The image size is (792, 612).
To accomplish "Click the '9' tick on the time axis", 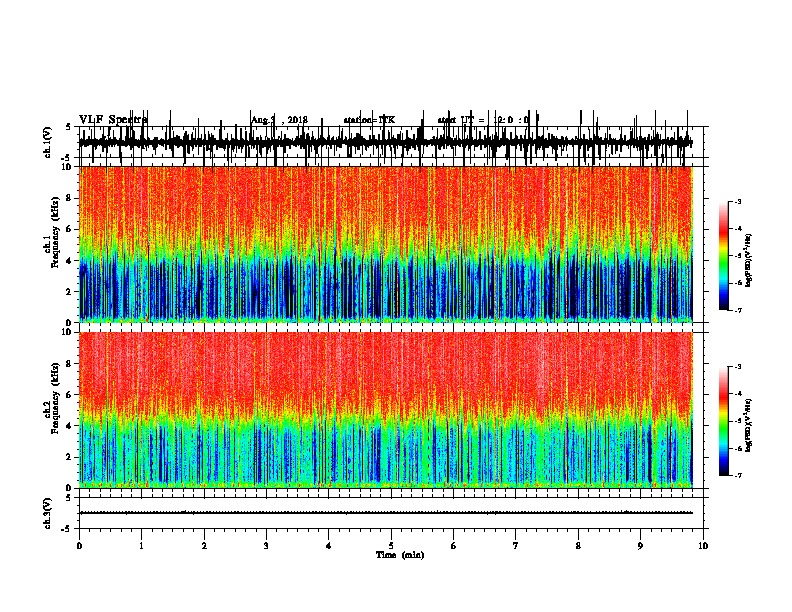I will [640, 546].
